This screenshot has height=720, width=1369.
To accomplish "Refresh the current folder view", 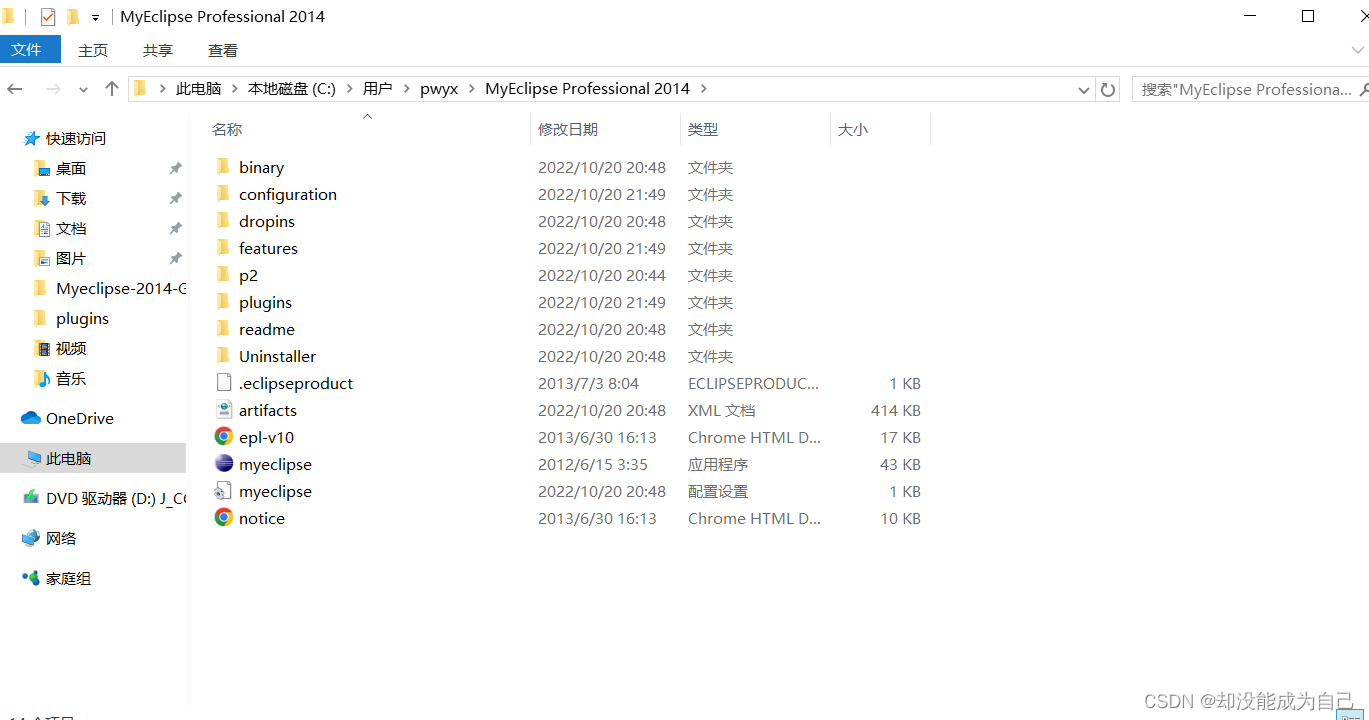I will pos(1108,89).
